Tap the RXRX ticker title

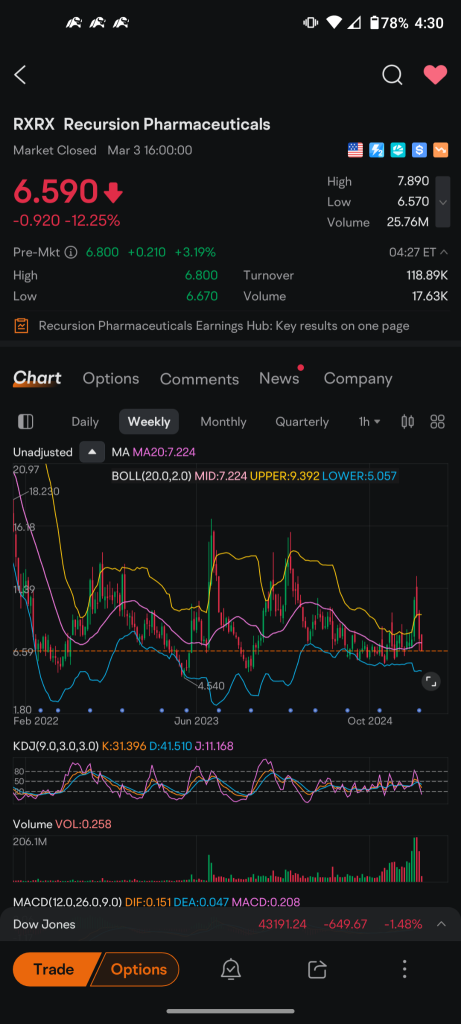coord(34,124)
